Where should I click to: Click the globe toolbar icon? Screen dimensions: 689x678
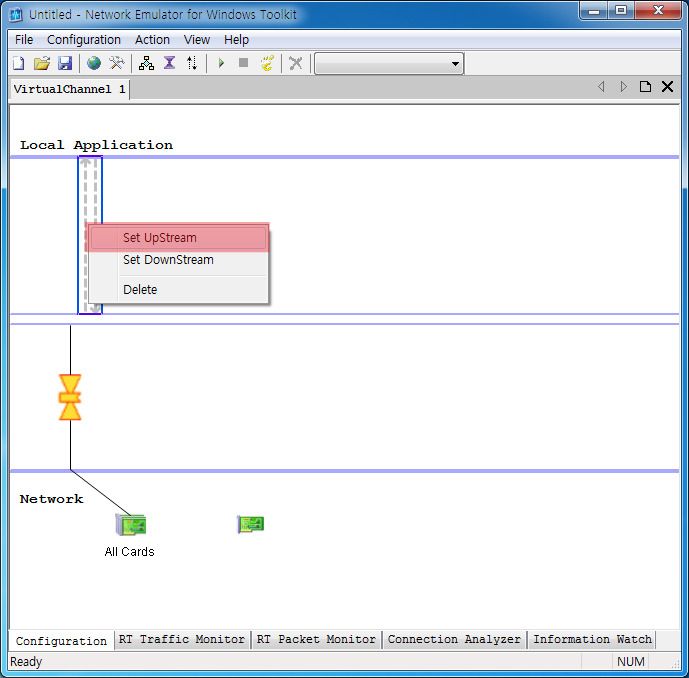click(94, 63)
